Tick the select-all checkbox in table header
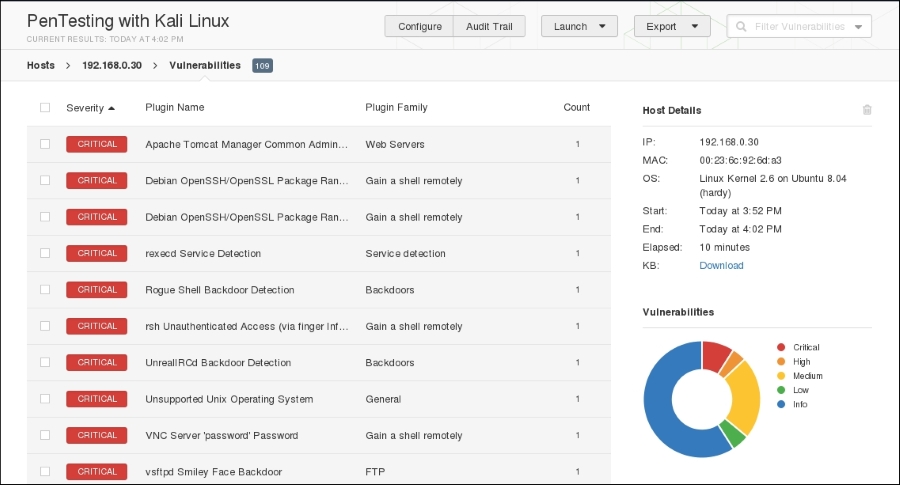Screen dimensions: 900x485 pyautogui.click(x=45, y=108)
